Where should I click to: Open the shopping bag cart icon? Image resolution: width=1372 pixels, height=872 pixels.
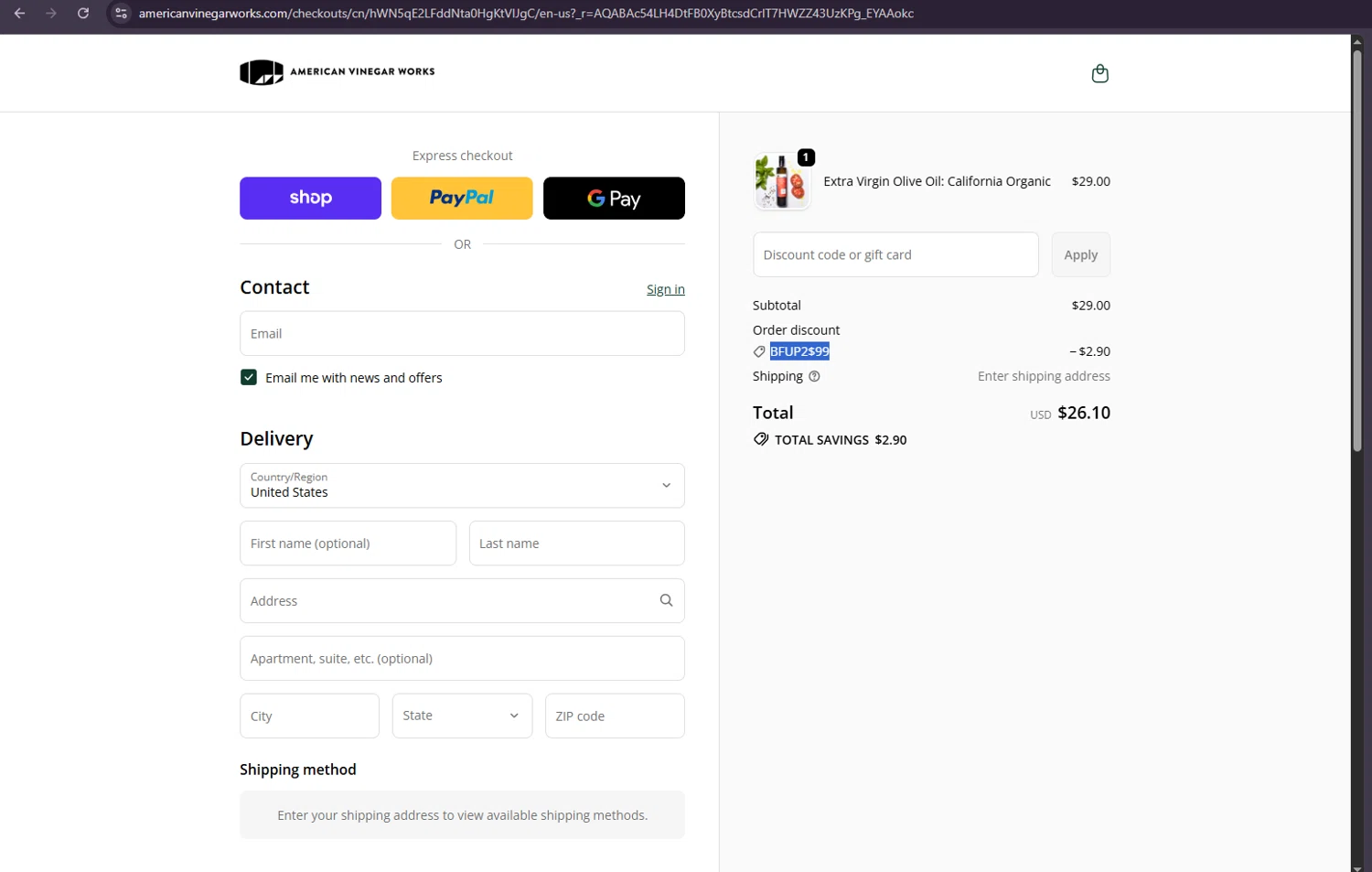coord(1100,73)
